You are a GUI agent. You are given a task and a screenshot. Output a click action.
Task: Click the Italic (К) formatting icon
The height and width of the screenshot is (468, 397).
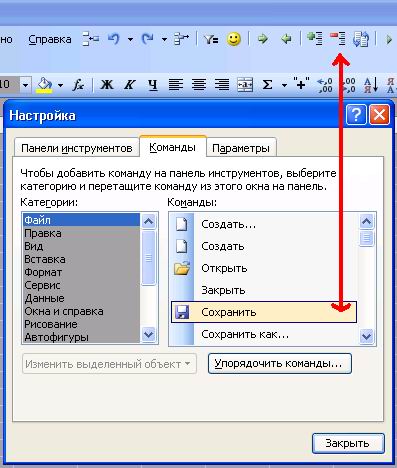129,85
